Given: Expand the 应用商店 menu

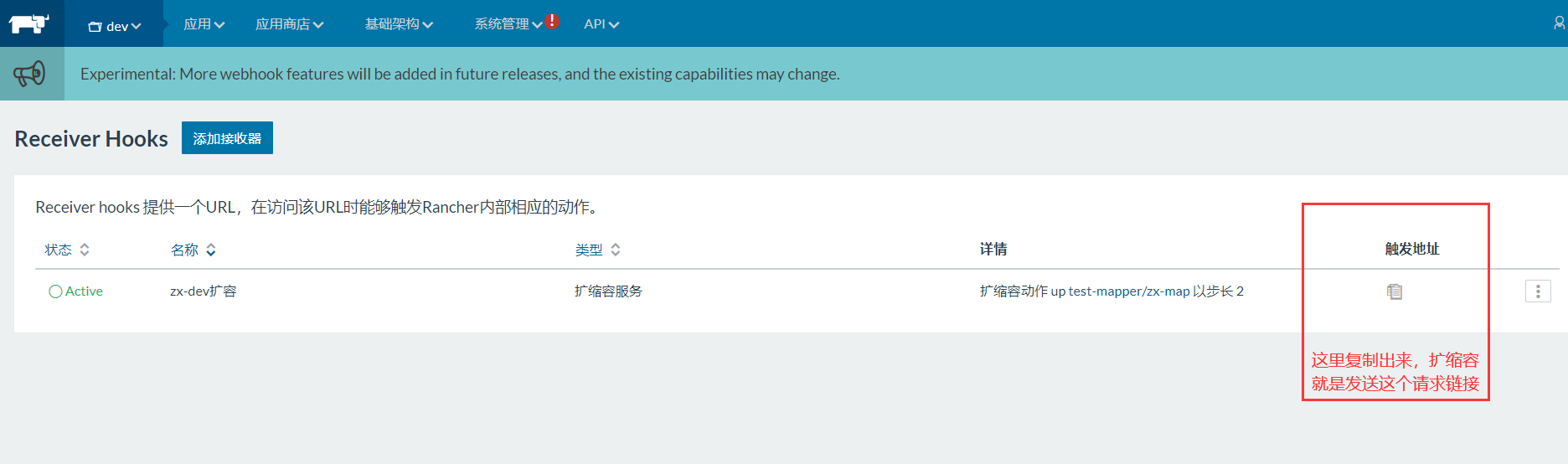Looking at the screenshot, I should click(x=289, y=24).
